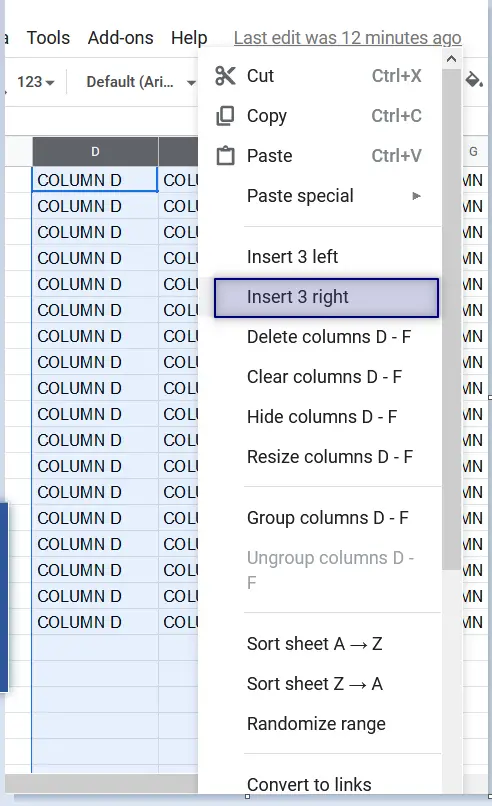Select Delete columns D - F

326,337
